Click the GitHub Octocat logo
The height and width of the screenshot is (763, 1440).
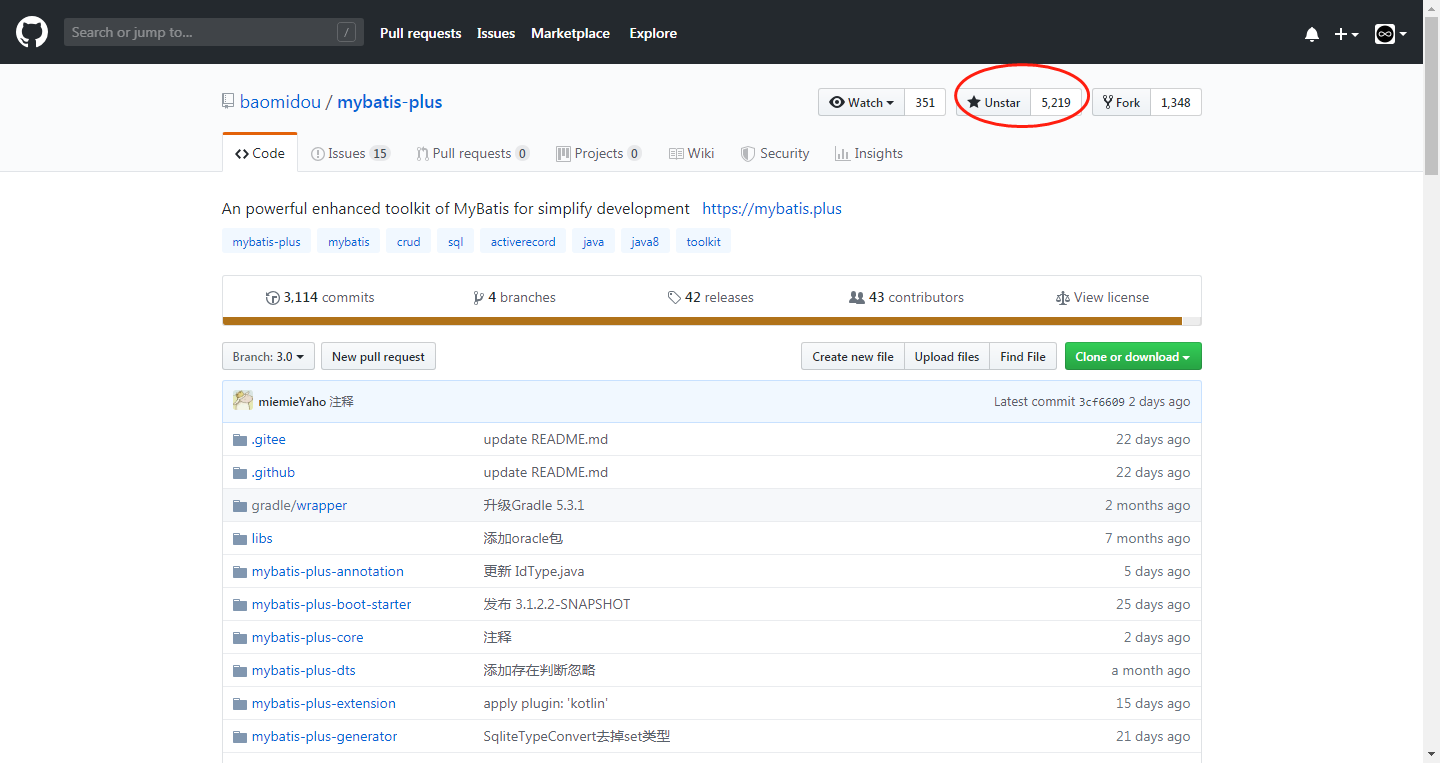coord(32,33)
